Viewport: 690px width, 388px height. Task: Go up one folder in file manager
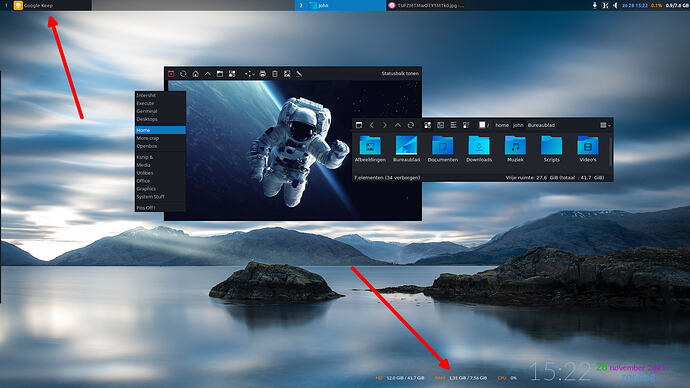point(397,125)
